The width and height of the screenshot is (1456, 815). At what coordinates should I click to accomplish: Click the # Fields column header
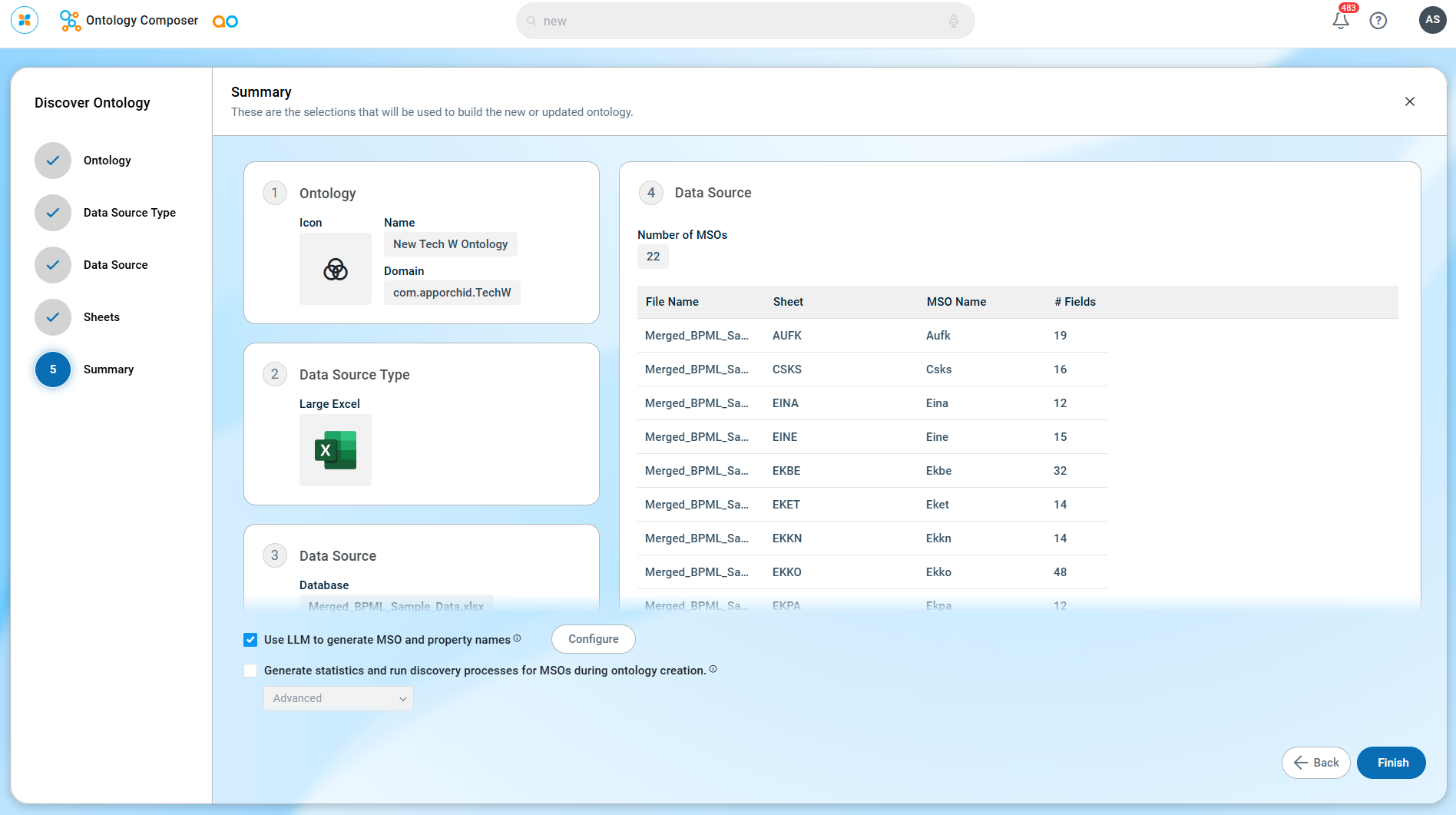tap(1075, 302)
